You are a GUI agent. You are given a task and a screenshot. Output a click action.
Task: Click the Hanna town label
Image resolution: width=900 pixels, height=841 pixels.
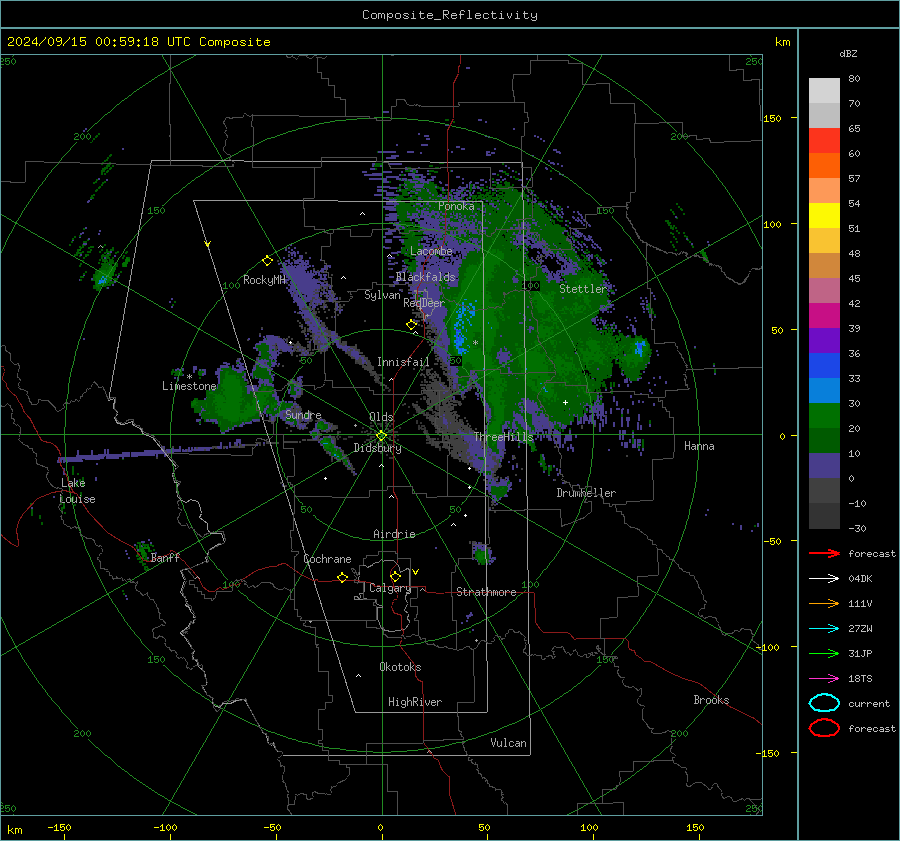699,446
